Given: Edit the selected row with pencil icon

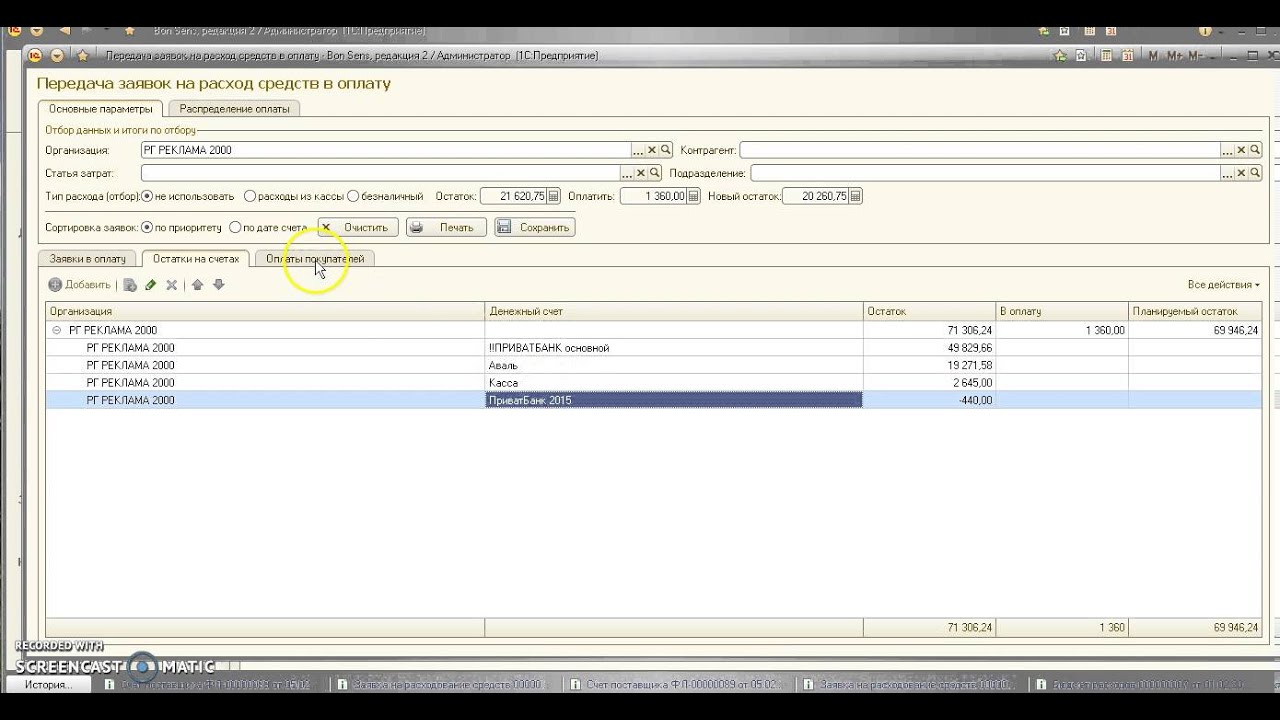Looking at the screenshot, I should coord(150,285).
